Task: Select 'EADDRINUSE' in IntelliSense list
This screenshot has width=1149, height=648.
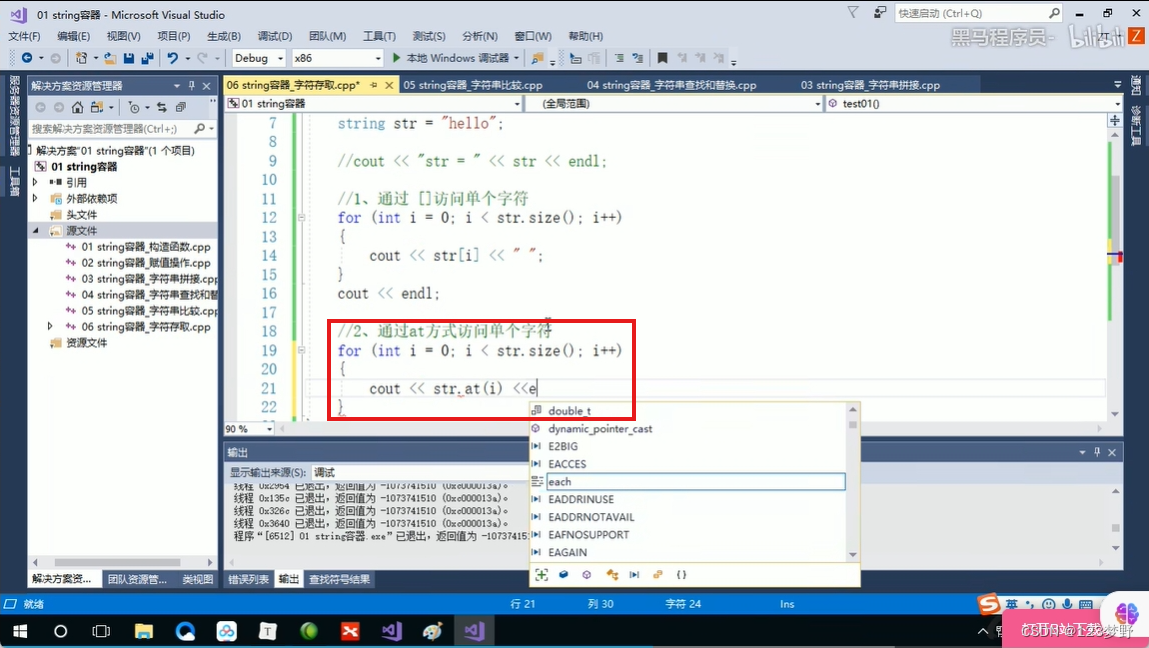Action: click(581, 499)
